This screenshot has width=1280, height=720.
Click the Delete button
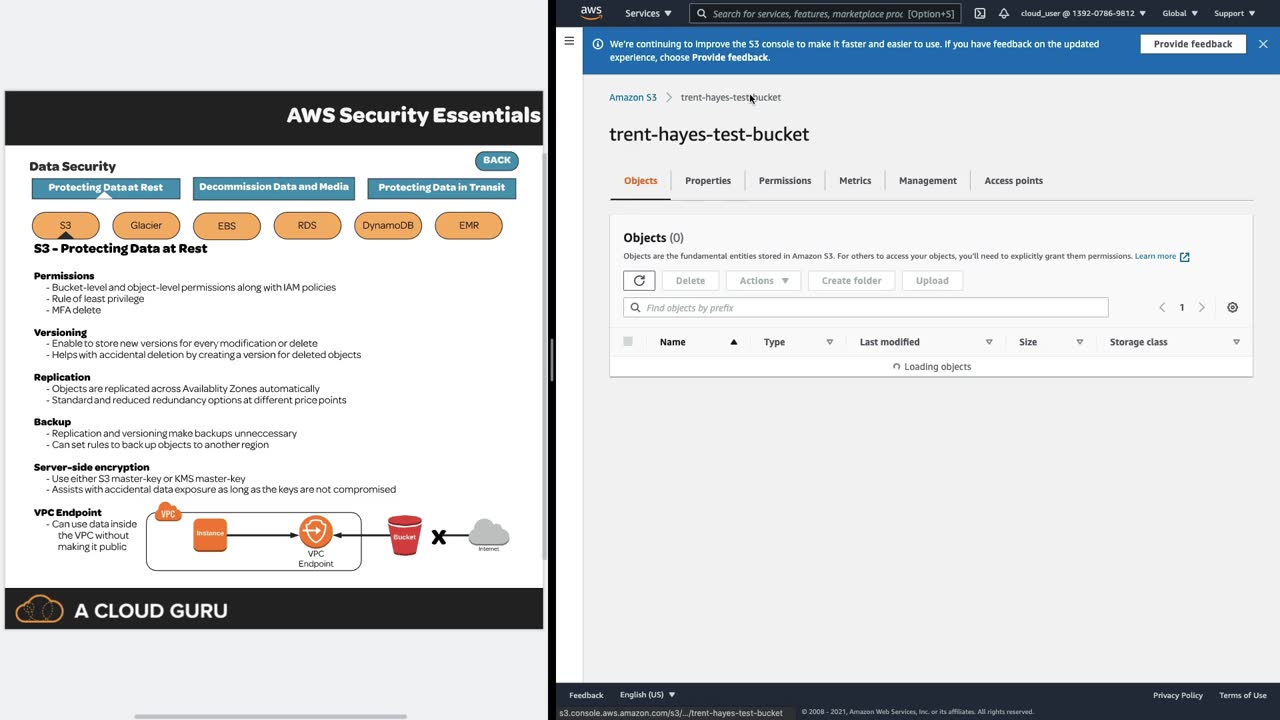pyautogui.click(x=690, y=281)
